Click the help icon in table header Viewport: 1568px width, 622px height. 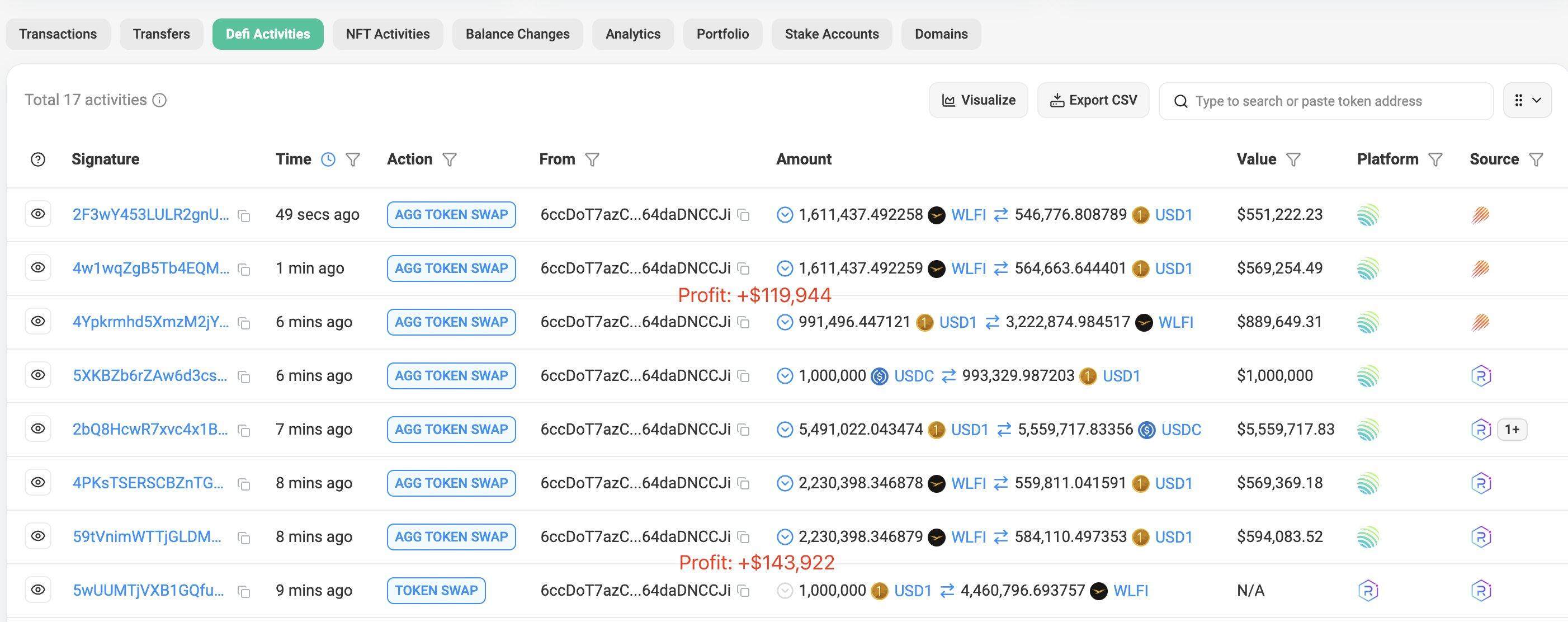pyautogui.click(x=37, y=159)
